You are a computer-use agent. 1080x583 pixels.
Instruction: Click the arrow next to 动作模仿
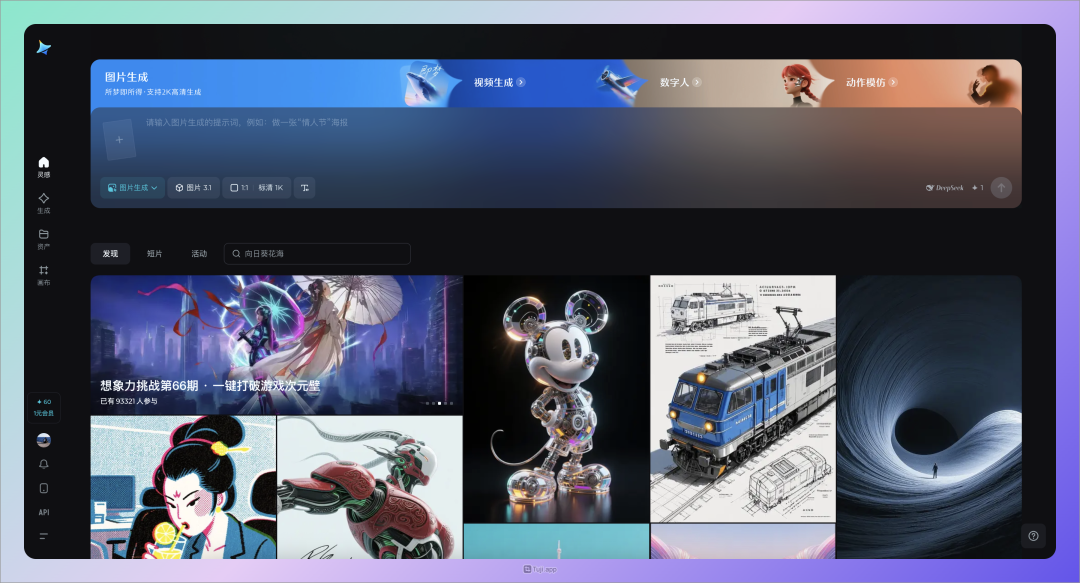[893, 82]
